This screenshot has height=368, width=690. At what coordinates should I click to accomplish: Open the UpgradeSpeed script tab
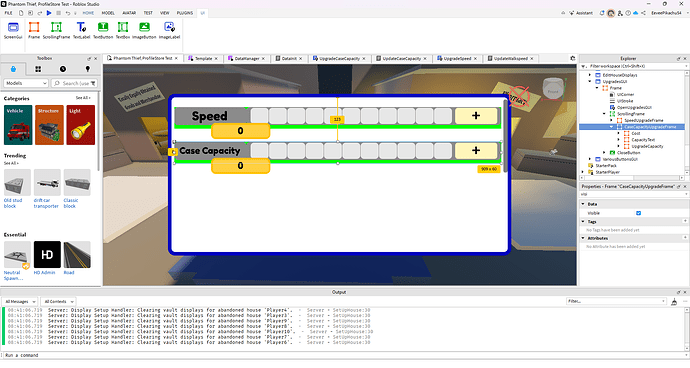click(457, 59)
